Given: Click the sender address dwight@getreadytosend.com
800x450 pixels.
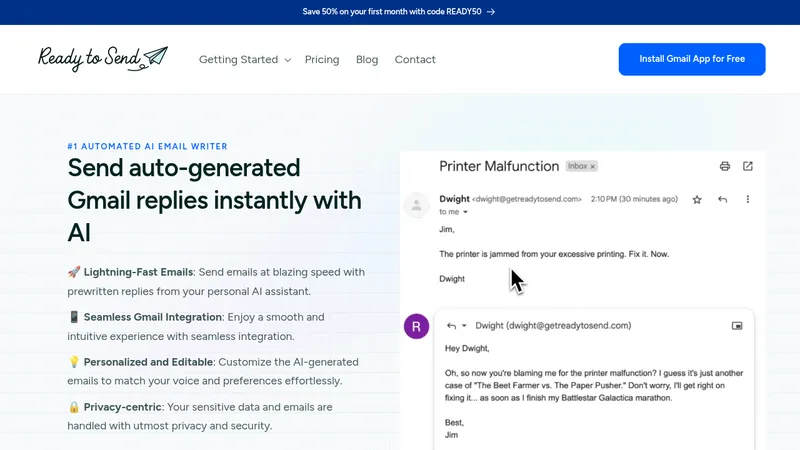Looking at the screenshot, I should tap(527, 199).
